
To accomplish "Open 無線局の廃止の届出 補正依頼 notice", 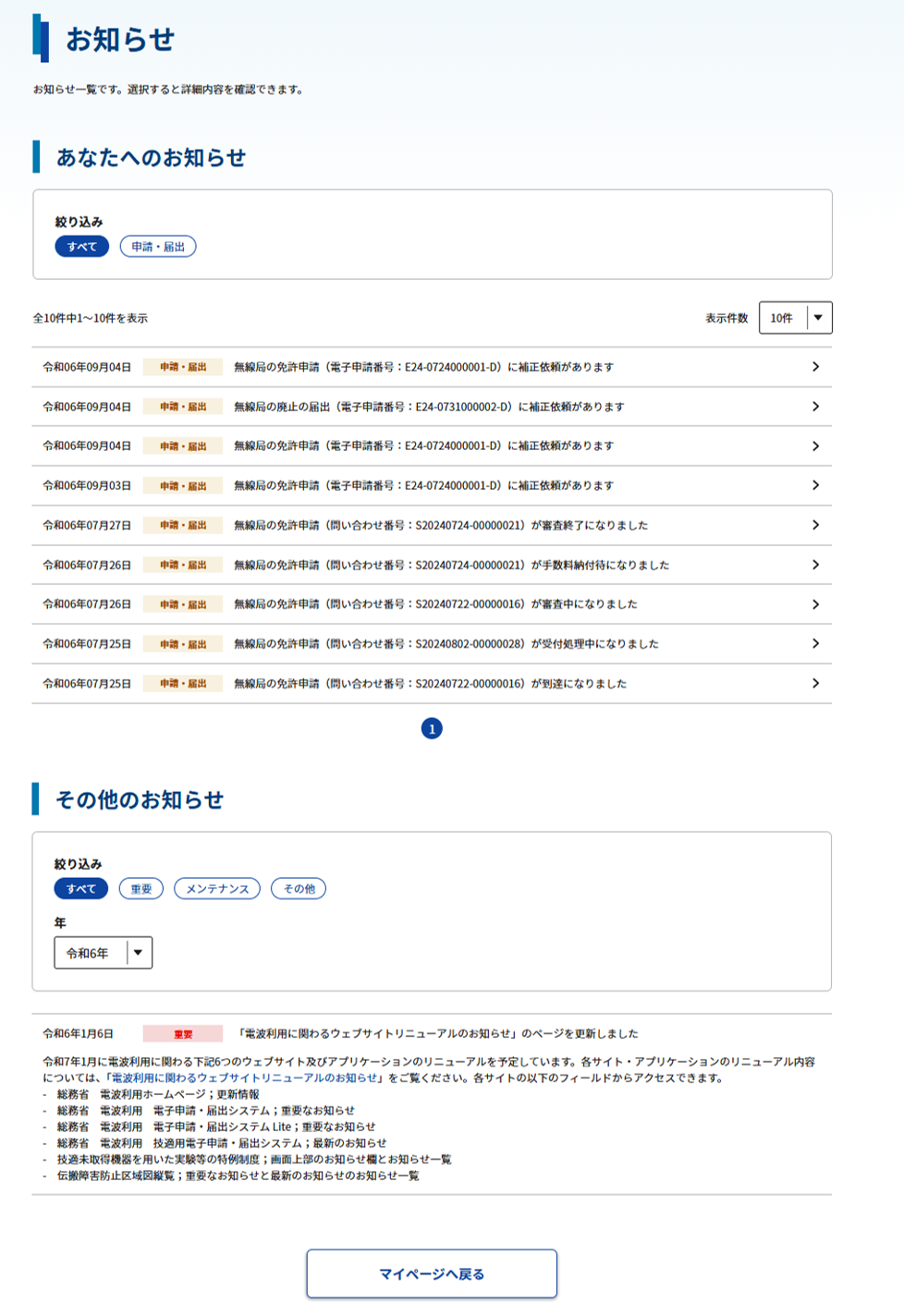I will (x=429, y=407).
